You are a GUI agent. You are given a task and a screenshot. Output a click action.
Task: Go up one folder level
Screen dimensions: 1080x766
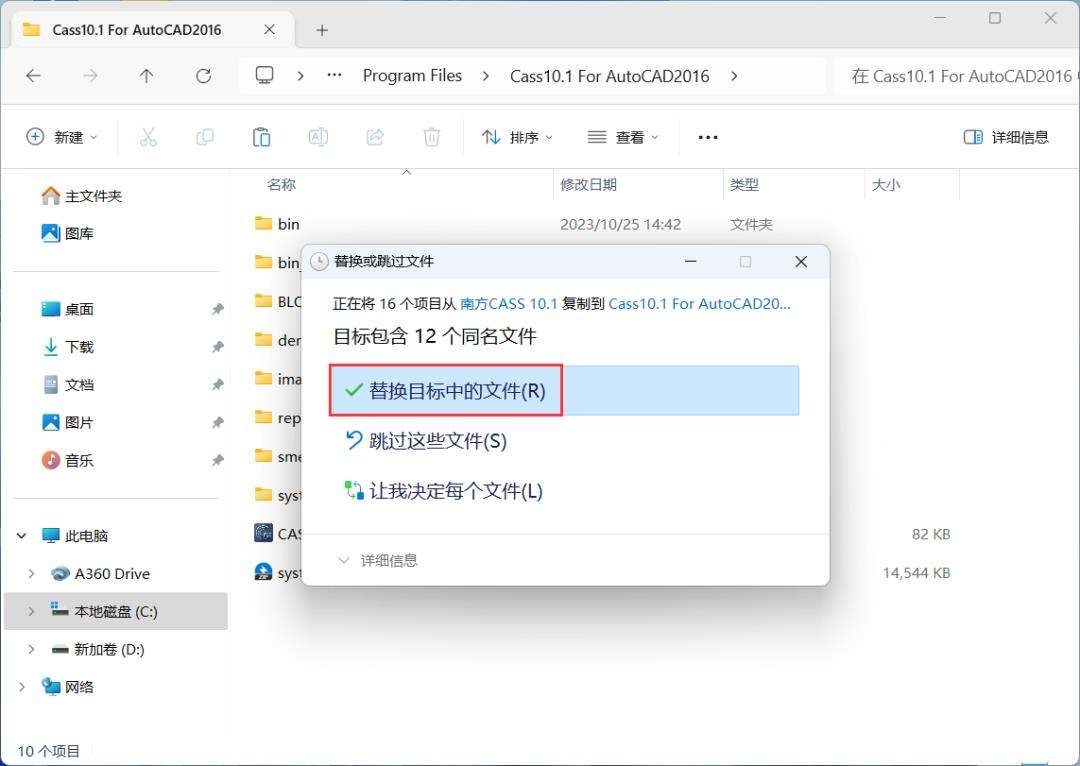147,76
